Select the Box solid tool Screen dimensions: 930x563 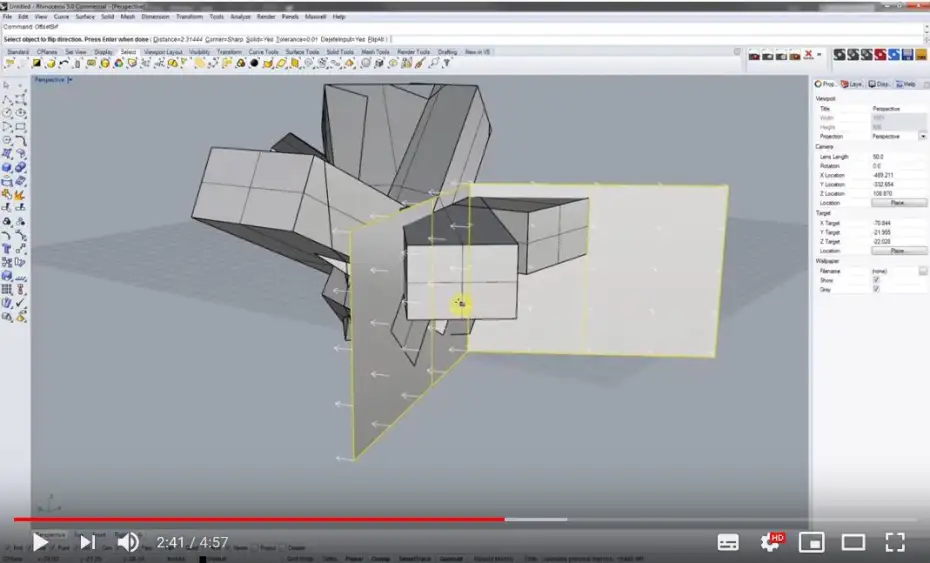pyautogui.click(x=7, y=167)
